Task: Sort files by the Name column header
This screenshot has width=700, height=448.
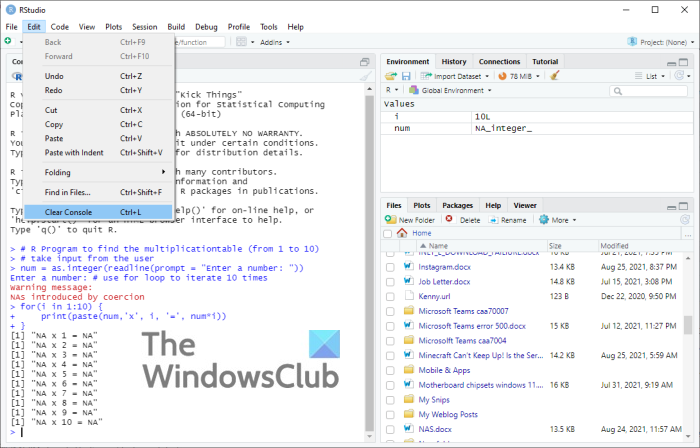Action: pos(481,245)
